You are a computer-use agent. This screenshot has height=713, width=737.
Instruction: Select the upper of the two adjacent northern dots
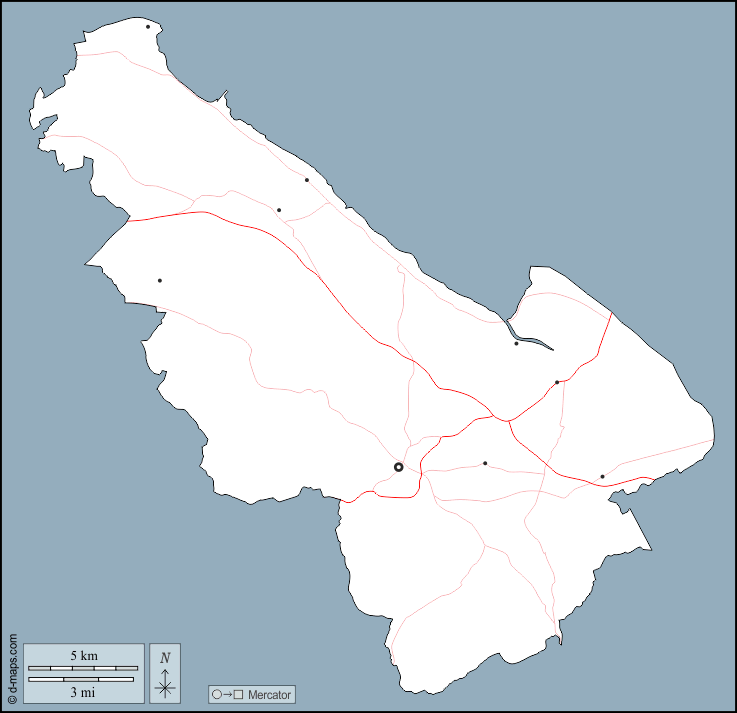click(x=307, y=180)
